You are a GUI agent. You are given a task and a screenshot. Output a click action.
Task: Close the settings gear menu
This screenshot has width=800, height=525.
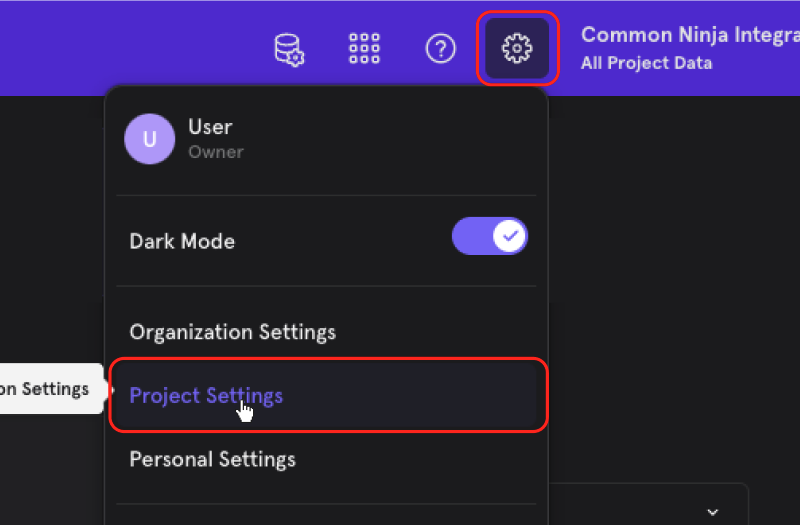(x=517, y=48)
